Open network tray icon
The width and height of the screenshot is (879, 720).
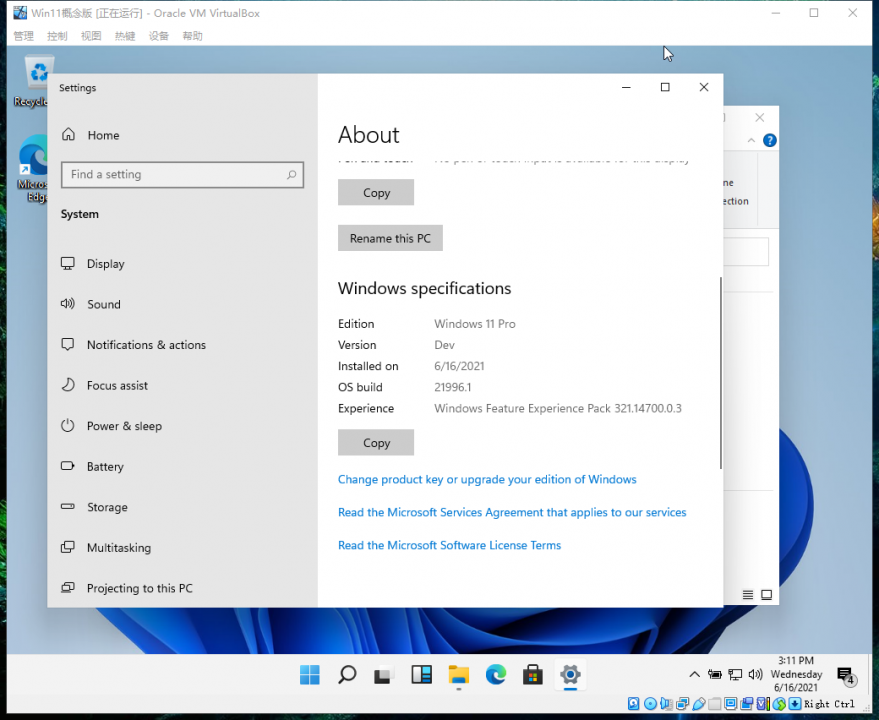[x=735, y=674]
